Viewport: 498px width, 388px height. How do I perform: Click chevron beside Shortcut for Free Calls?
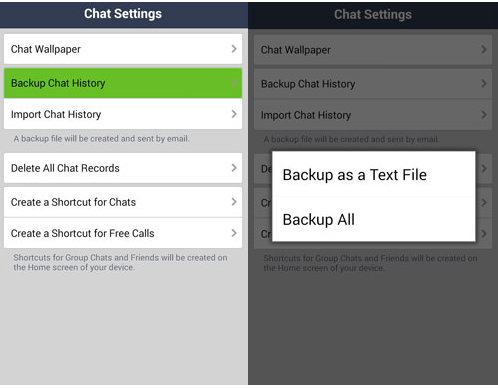click(x=234, y=233)
